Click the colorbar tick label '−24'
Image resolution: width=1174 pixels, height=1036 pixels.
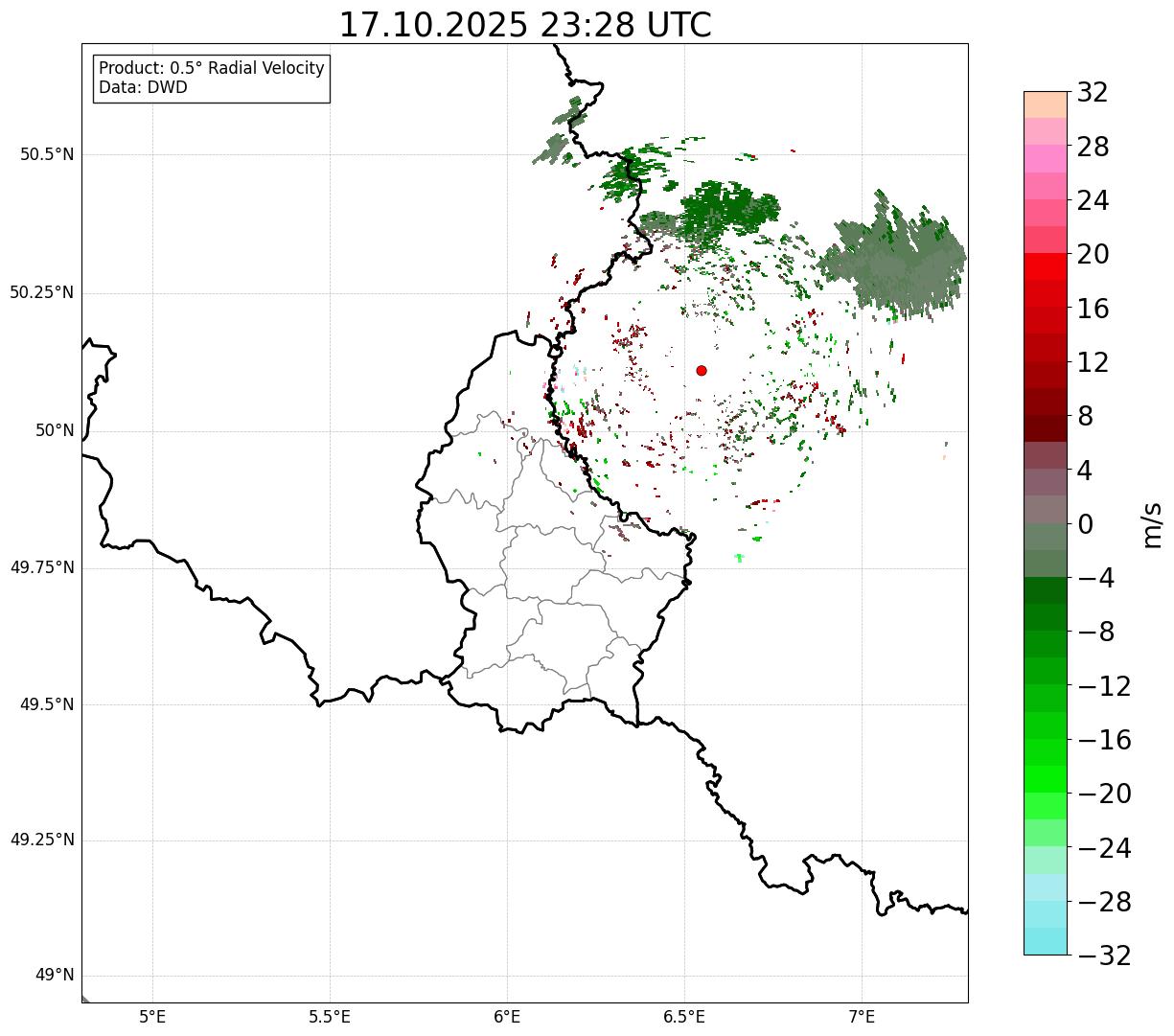(x=1104, y=848)
